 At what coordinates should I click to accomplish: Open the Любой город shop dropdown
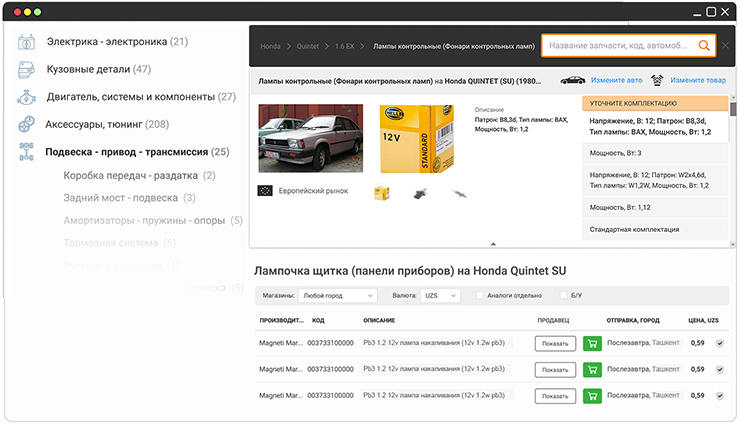pyautogui.click(x=337, y=295)
